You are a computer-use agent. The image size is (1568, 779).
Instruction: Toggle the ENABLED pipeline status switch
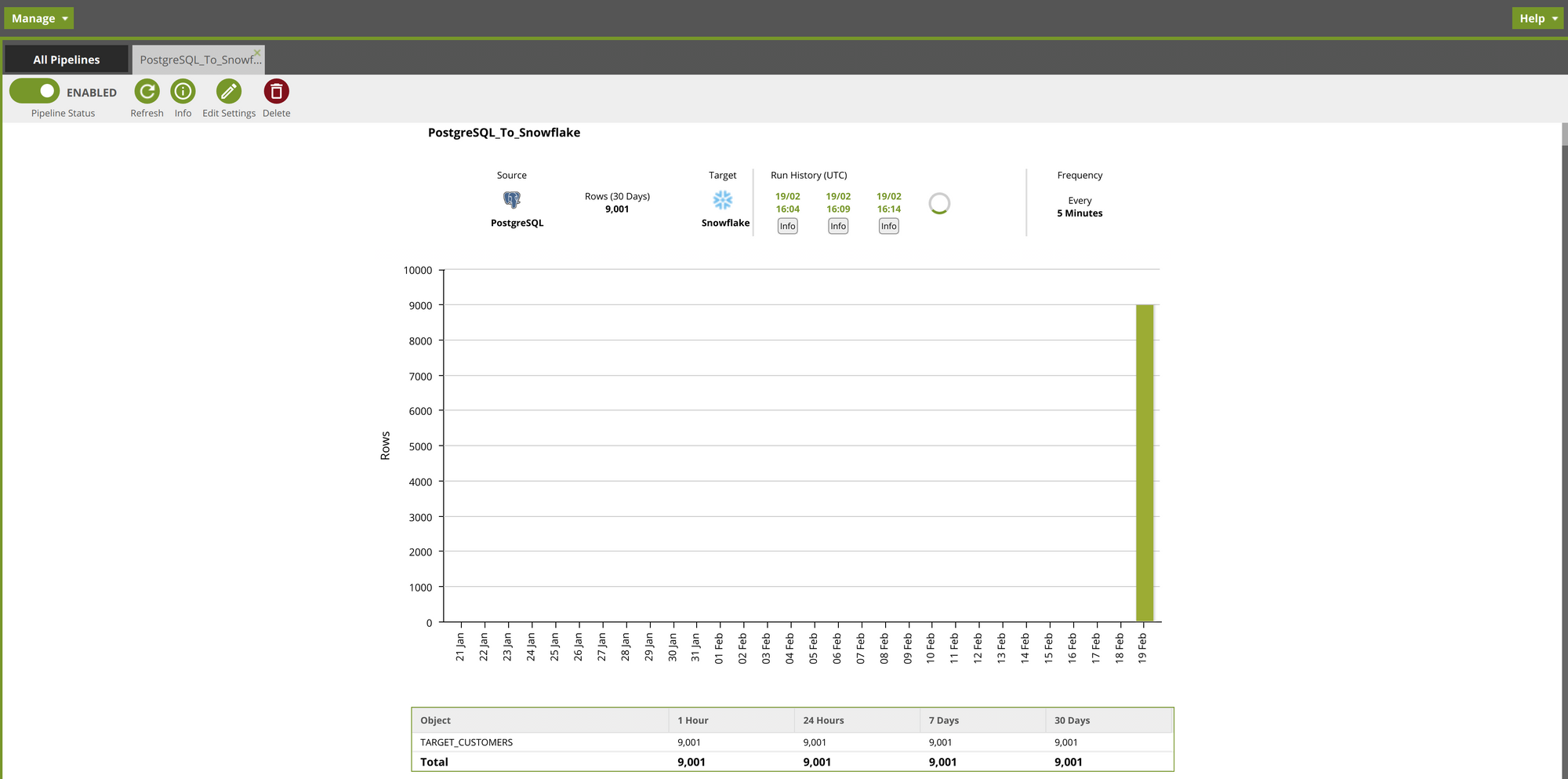35,92
